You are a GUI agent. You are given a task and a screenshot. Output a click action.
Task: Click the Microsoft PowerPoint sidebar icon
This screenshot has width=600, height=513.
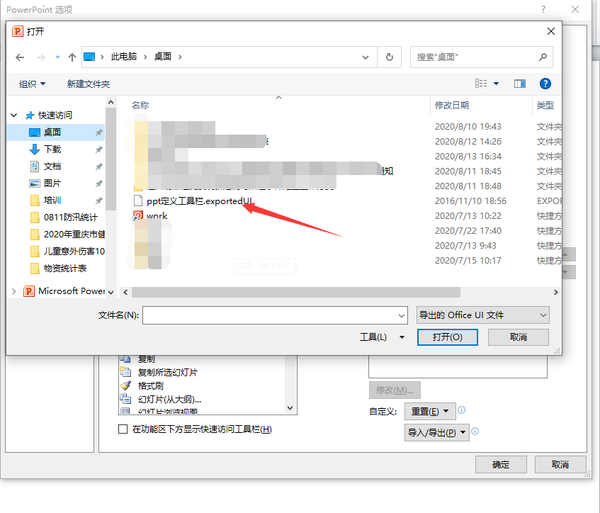click(x=29, y=291)
